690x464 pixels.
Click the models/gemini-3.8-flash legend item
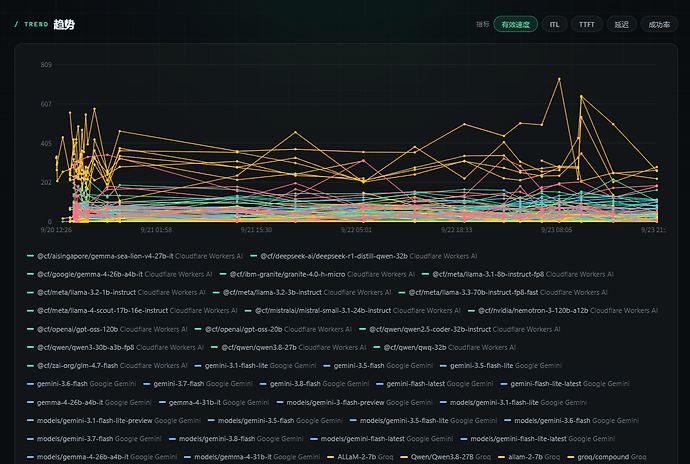click(x=236, y=438)
